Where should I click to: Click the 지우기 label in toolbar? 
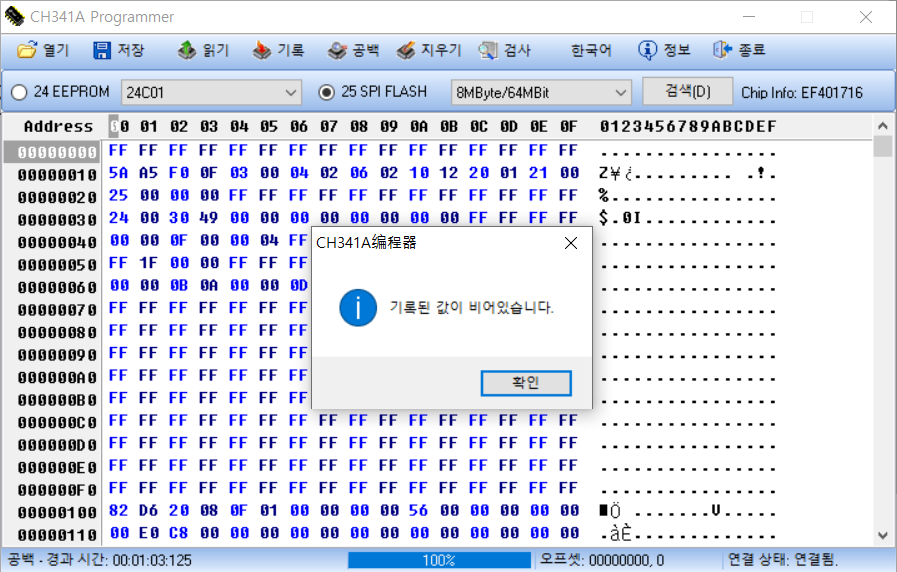click(x=441, y=50)
